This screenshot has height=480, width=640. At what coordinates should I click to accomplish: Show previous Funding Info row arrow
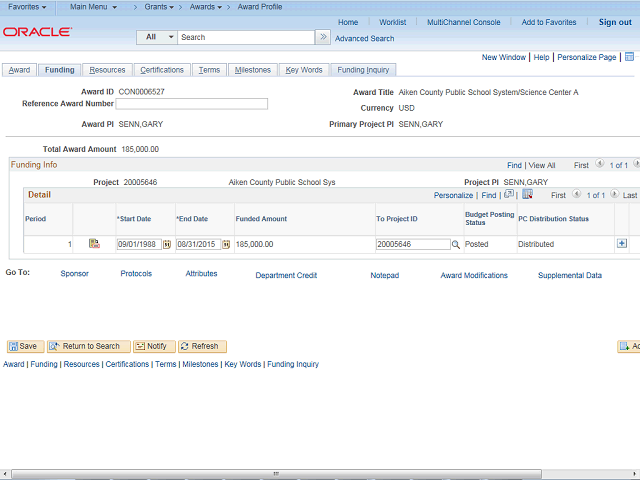pos(599,163)
